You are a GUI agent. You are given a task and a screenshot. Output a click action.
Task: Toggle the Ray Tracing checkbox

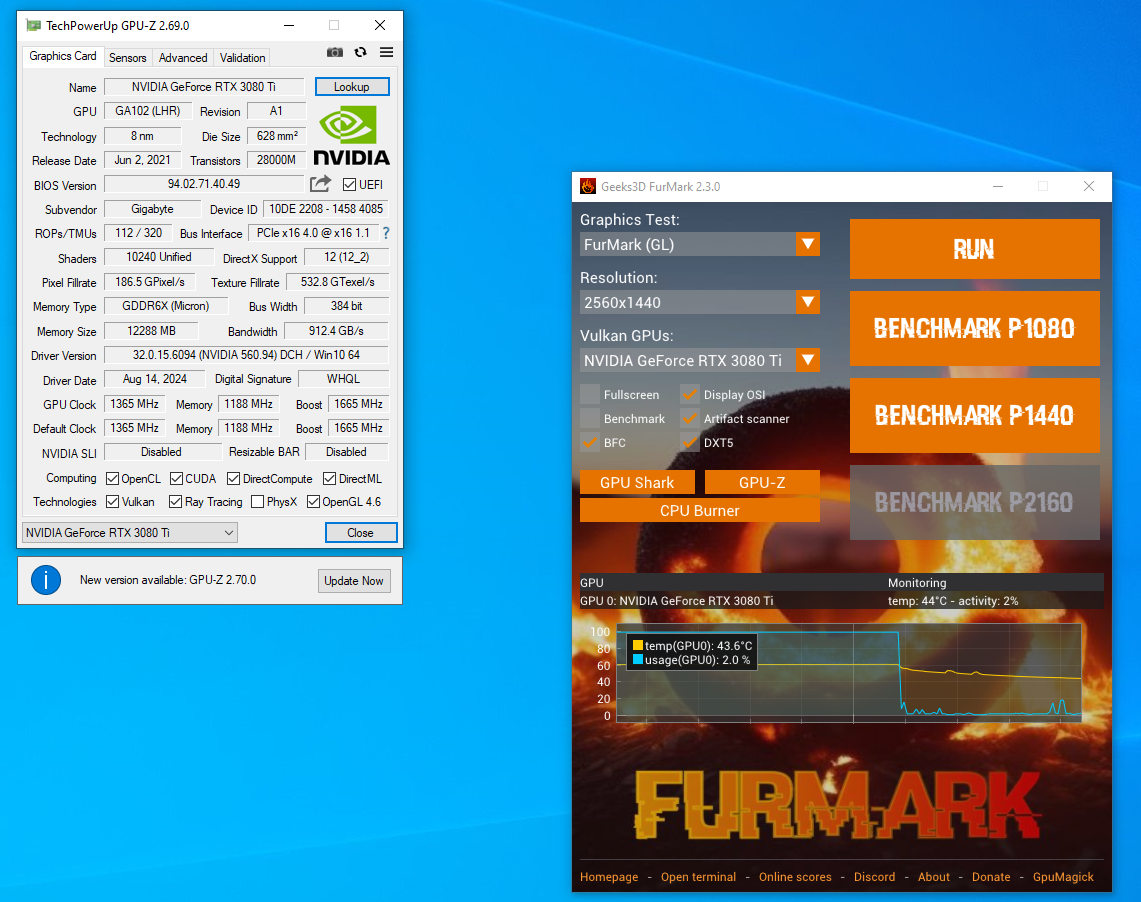(x=175, y=502)
